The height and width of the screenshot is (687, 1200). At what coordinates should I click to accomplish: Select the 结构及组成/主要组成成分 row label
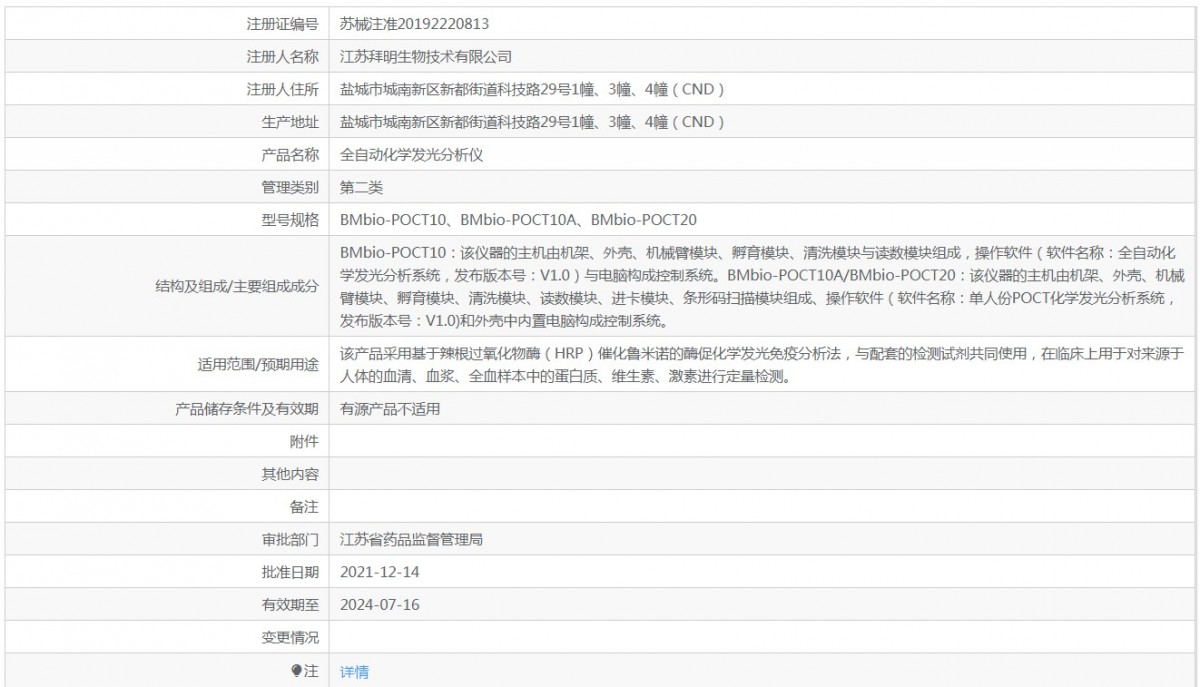pyautogui.click(x=236, y=286)
